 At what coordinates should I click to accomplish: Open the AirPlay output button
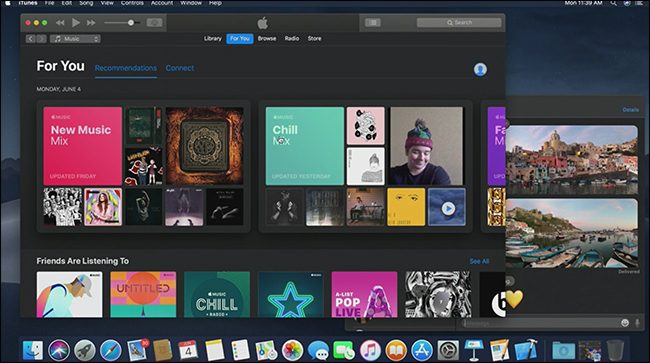[x=154, y=23]
